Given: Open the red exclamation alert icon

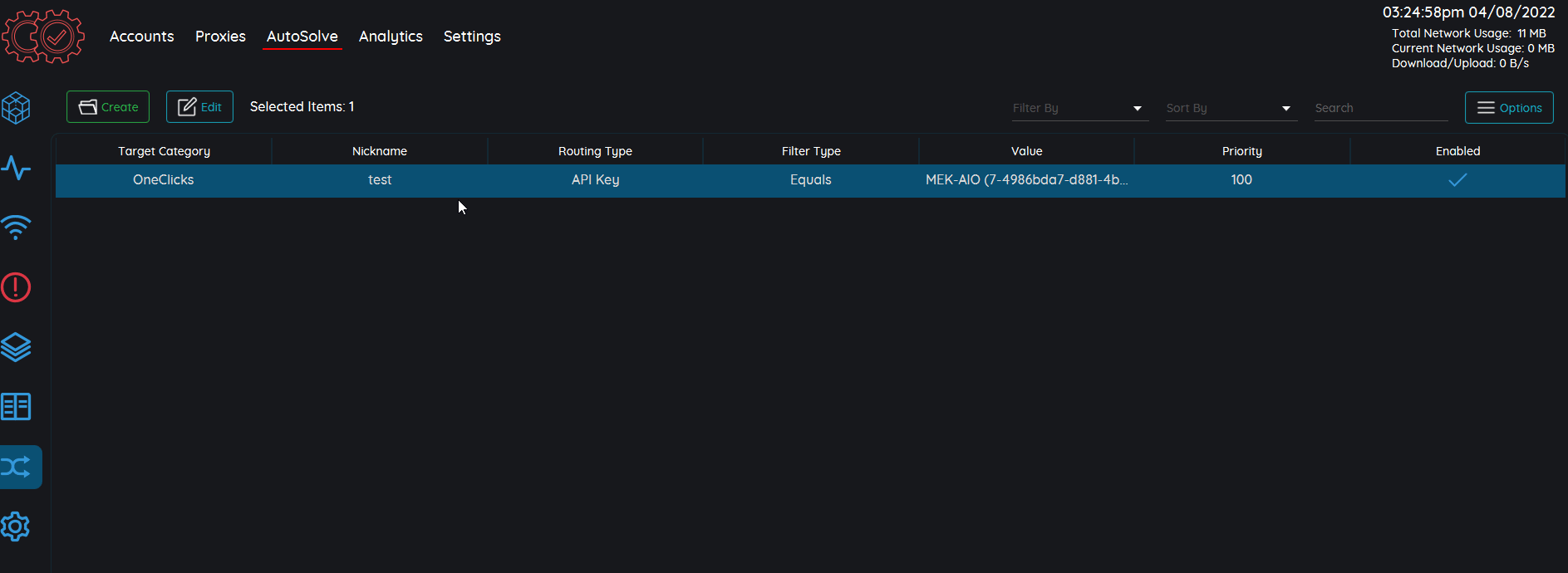Looking at the screenshot, I should click(x=17, y=287).
